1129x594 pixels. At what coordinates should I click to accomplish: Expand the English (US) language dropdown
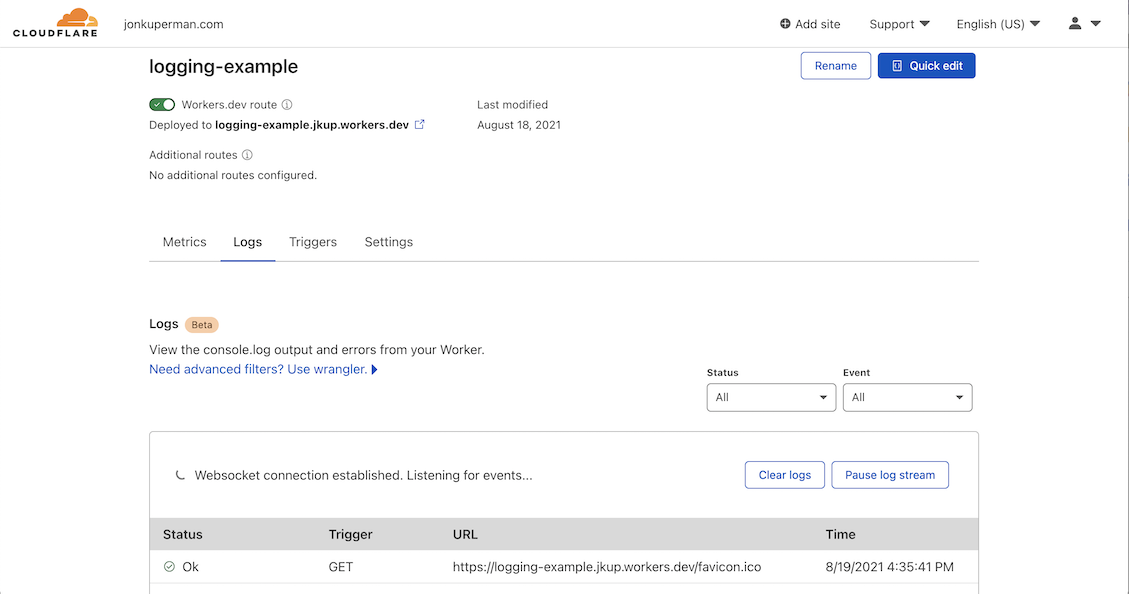click(997, 23)
